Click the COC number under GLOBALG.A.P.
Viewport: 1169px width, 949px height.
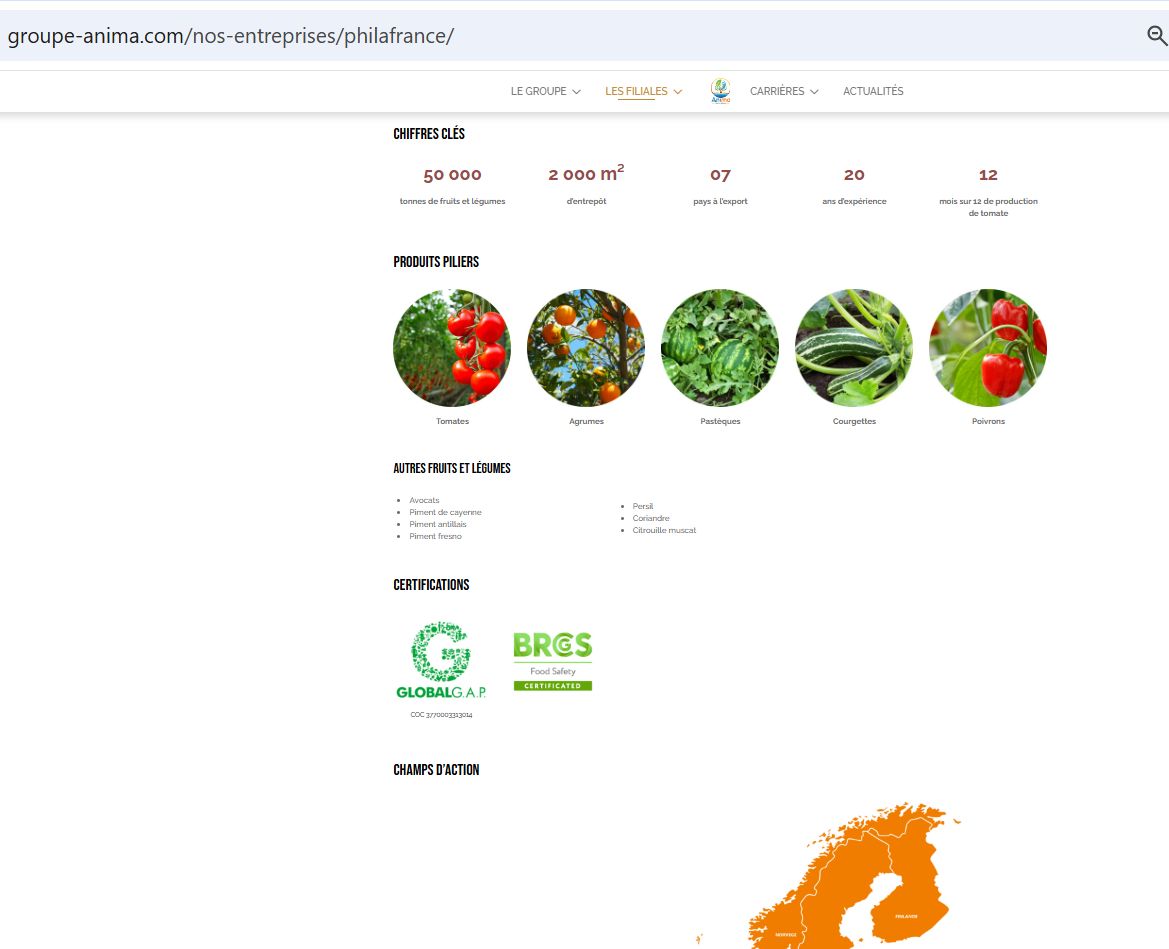[x=441, y=715]
